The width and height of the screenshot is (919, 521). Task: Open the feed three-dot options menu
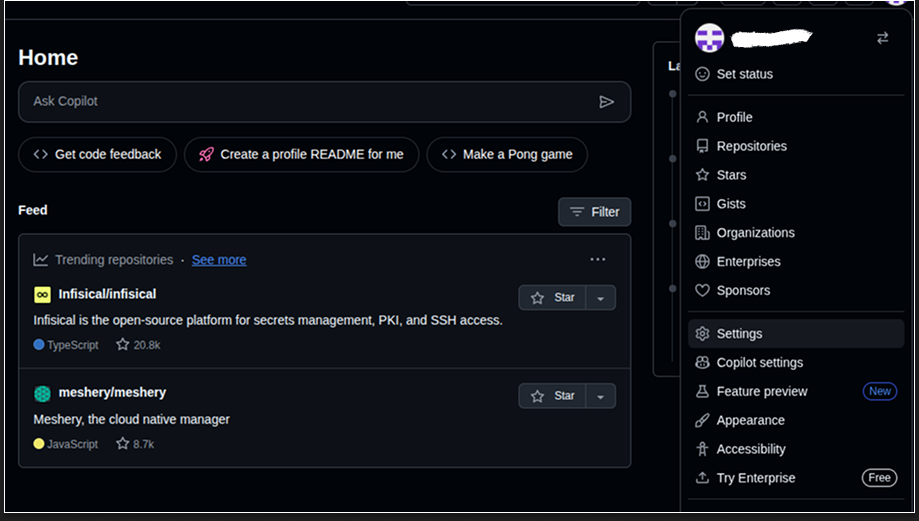pyautogui.click(x=598, y=260)
